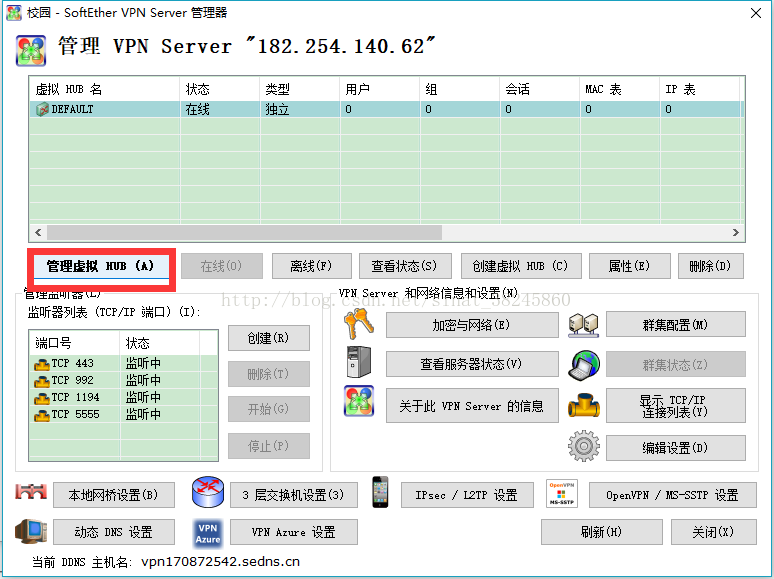Select the TCP 5555 listener entry
The image size is (774, 579).
click(x=72, y=414)
